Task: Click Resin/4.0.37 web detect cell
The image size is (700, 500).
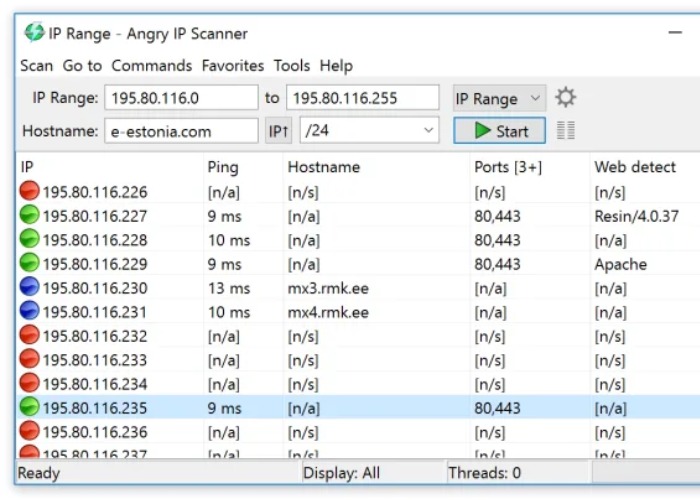Action: pos(637,216)
